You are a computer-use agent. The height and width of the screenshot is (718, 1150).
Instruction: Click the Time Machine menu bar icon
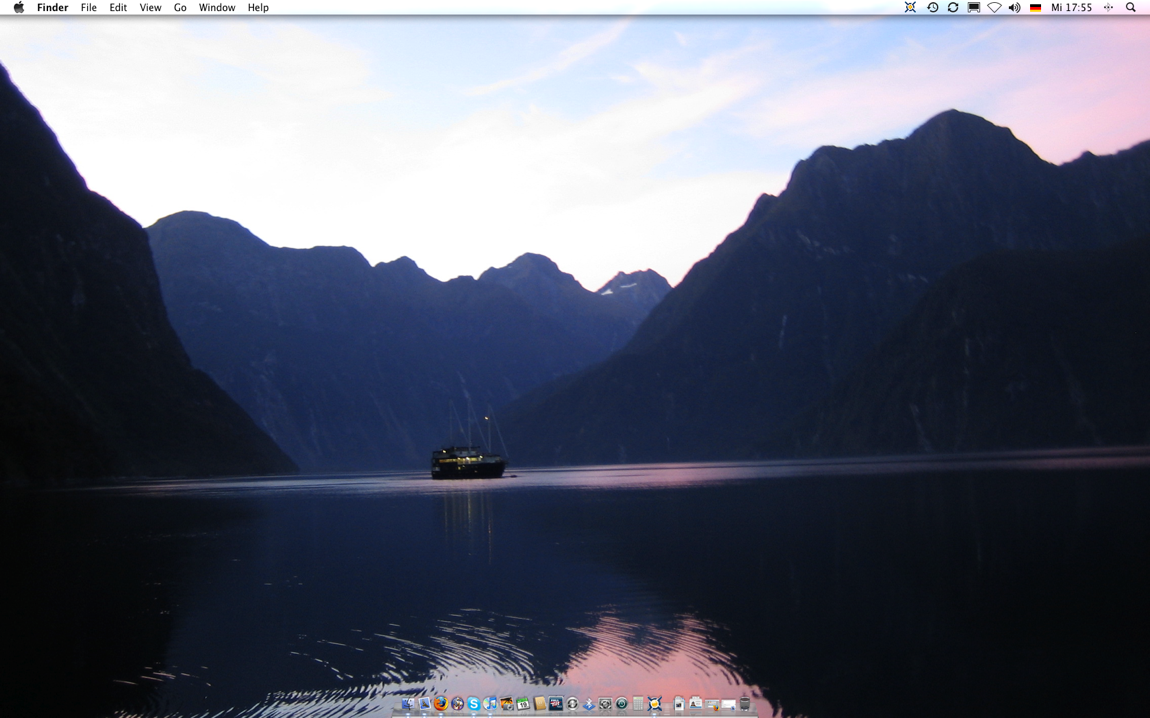(932, 8)
